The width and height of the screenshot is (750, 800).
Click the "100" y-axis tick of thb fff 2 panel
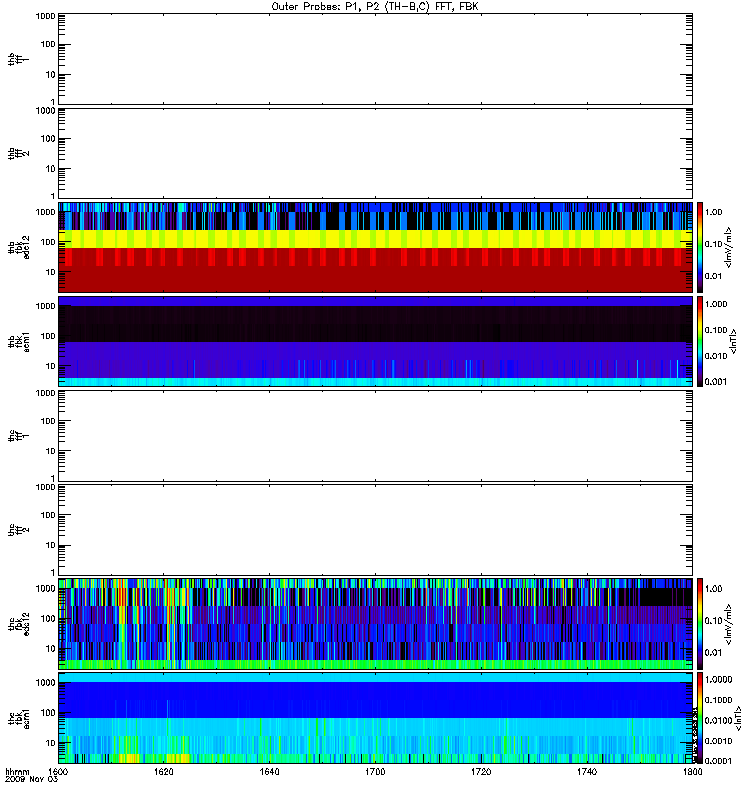48,139
